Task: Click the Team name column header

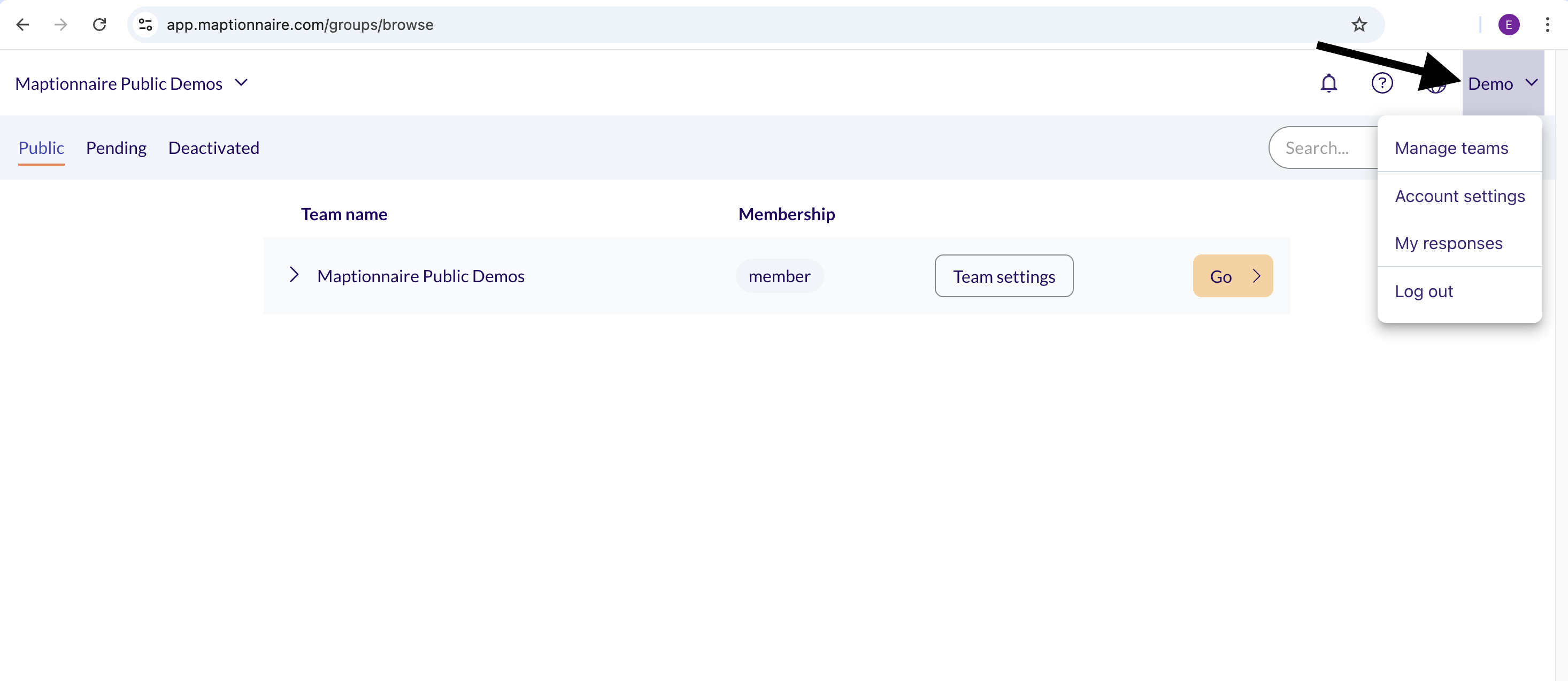Action: [344, 214]
